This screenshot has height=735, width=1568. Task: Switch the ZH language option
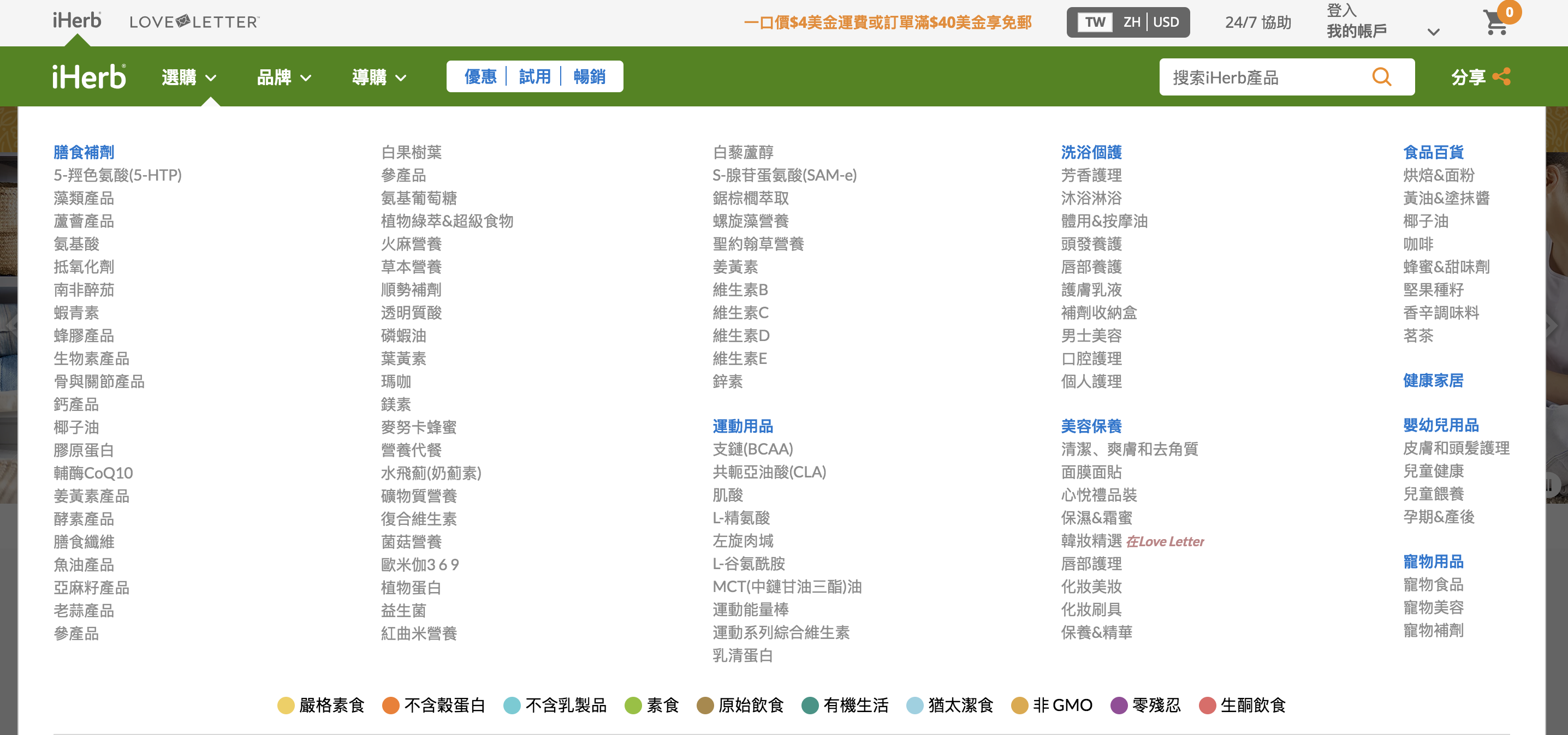pos(1132,22)
